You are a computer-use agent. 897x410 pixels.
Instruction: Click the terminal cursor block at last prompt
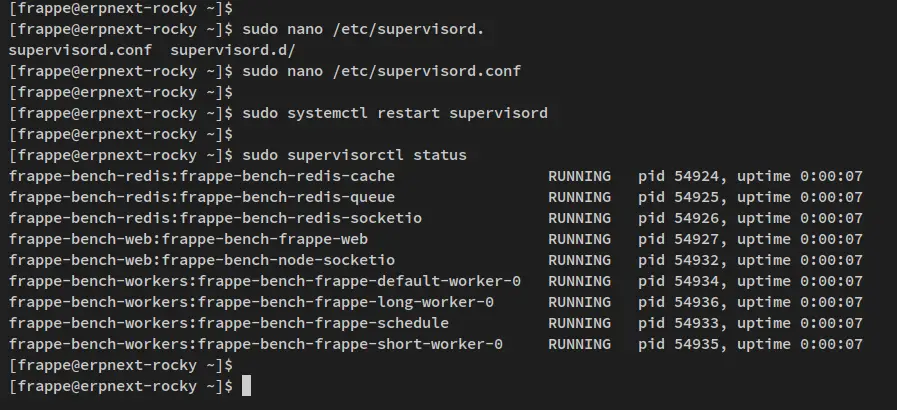247,386
